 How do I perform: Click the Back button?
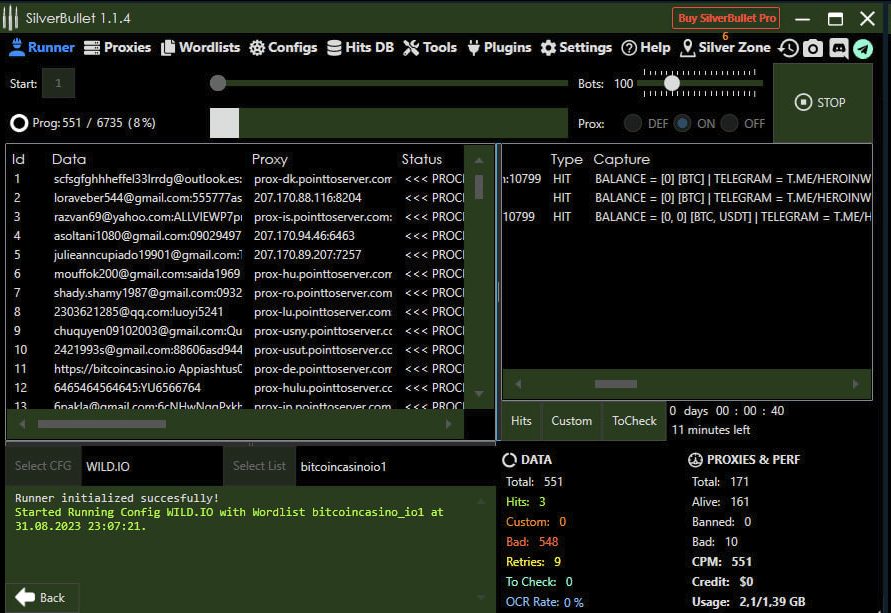click(x=41, y=597)
